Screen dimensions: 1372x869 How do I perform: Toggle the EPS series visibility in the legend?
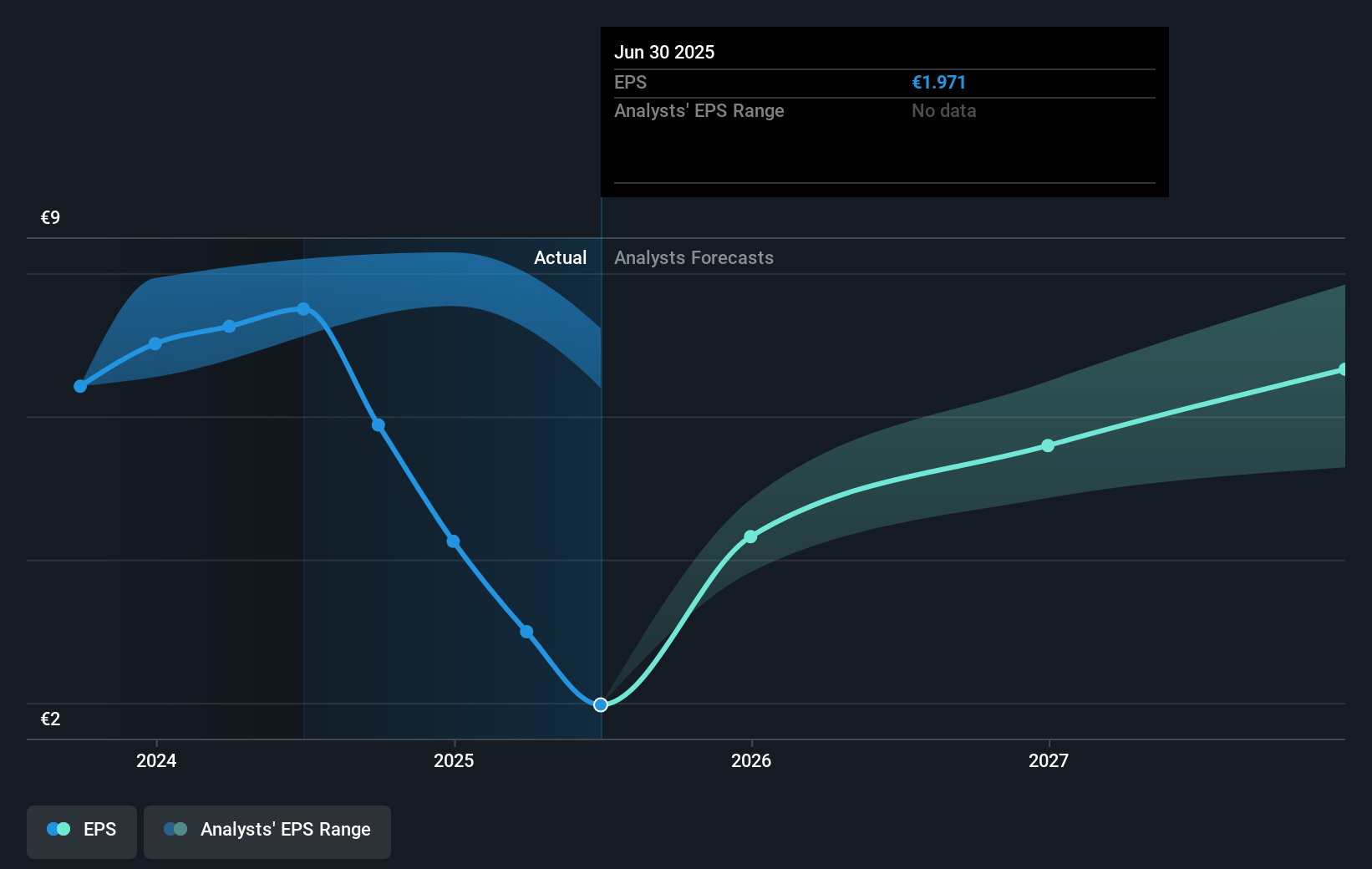tap(81, 831)
